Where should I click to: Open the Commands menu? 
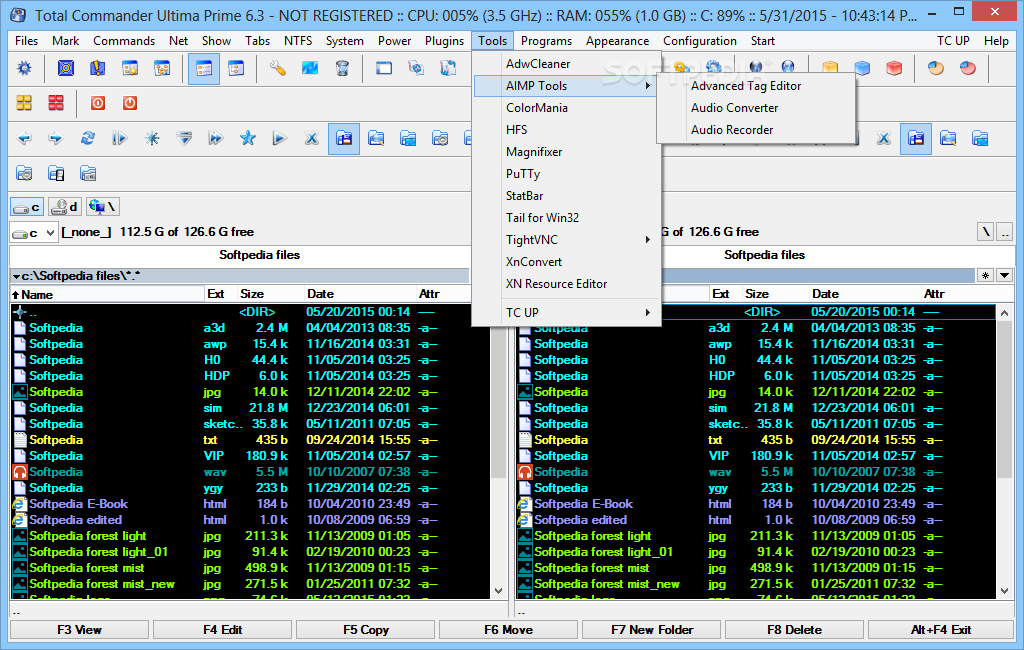[124, 41]
